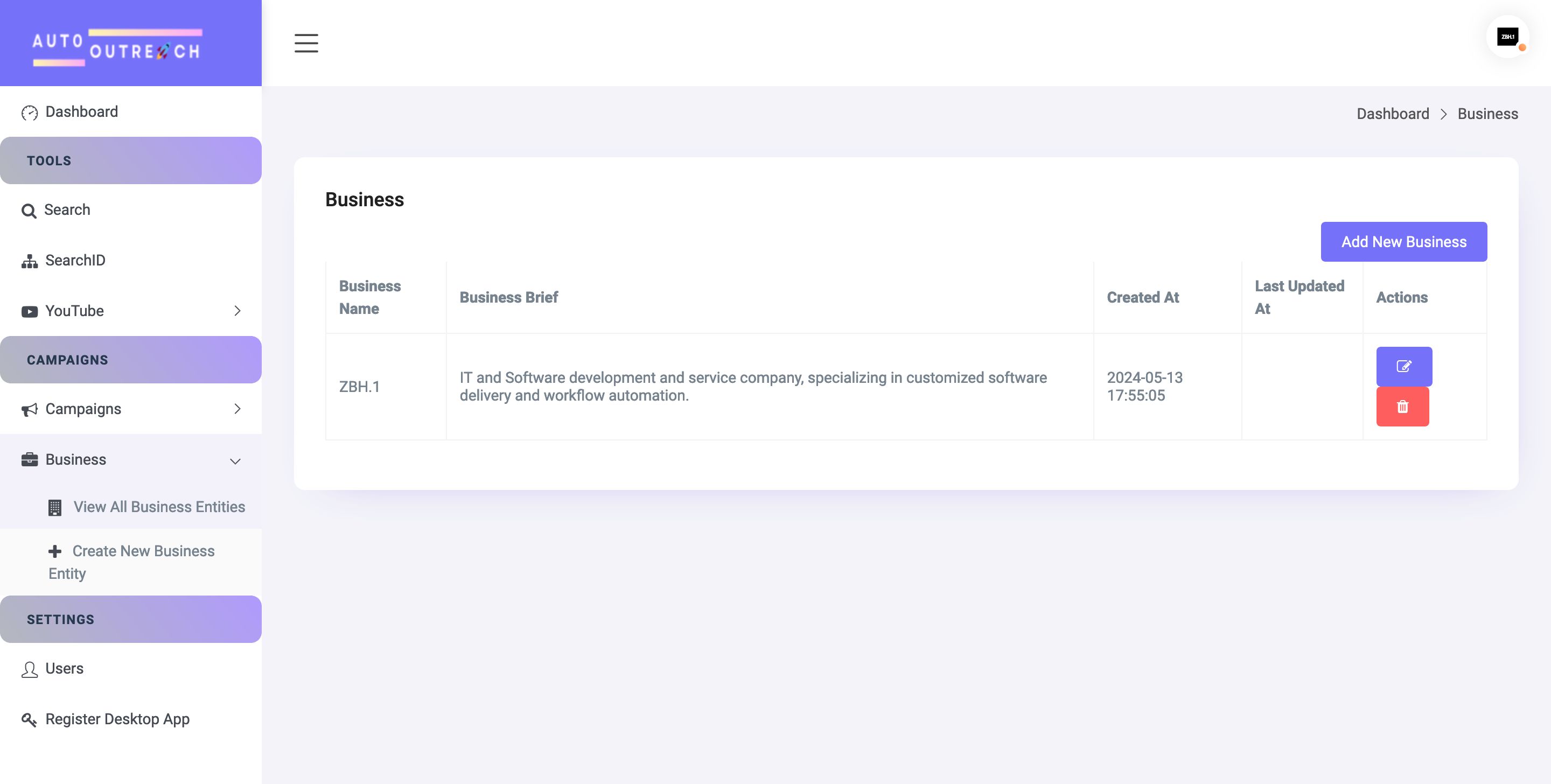Click the hamburger menu icon
This screenshot has height=784, width=1551.
pos(306,43)
